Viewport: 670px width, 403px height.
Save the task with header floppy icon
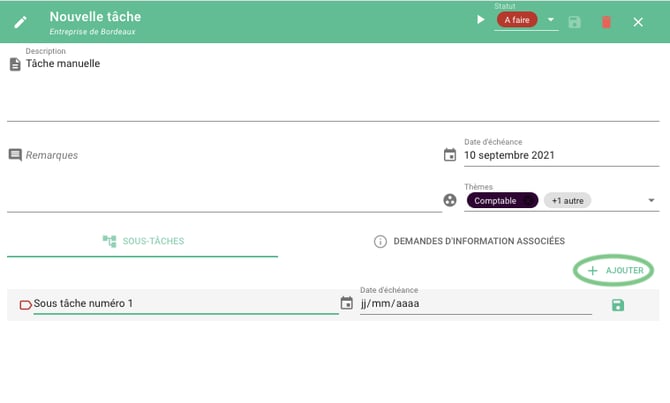pos(574,22)
